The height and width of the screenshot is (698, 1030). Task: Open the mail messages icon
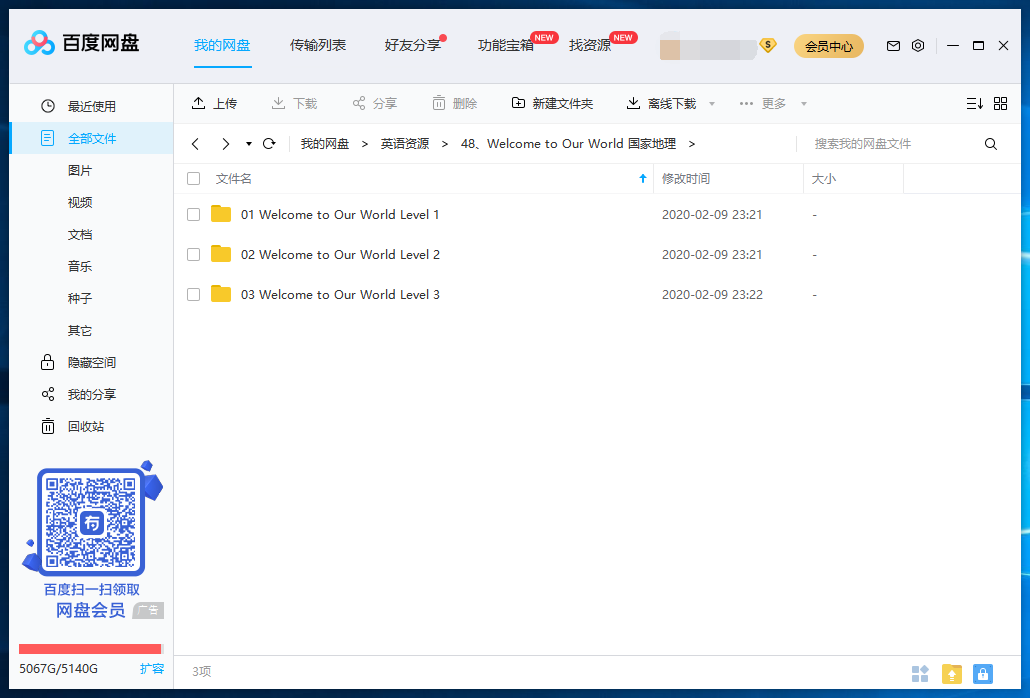(x=893, y=46)
